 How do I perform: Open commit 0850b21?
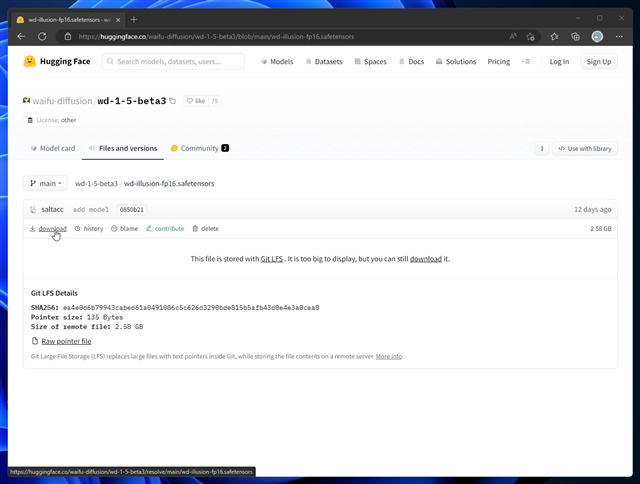[131, 210]
